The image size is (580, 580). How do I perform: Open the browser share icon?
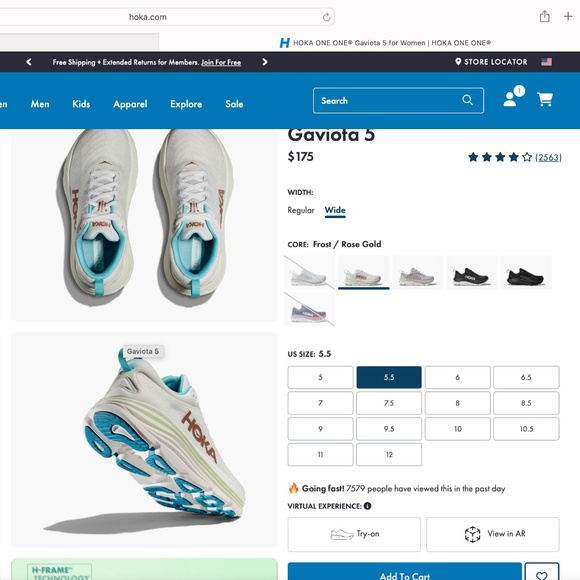coord(544,17)
